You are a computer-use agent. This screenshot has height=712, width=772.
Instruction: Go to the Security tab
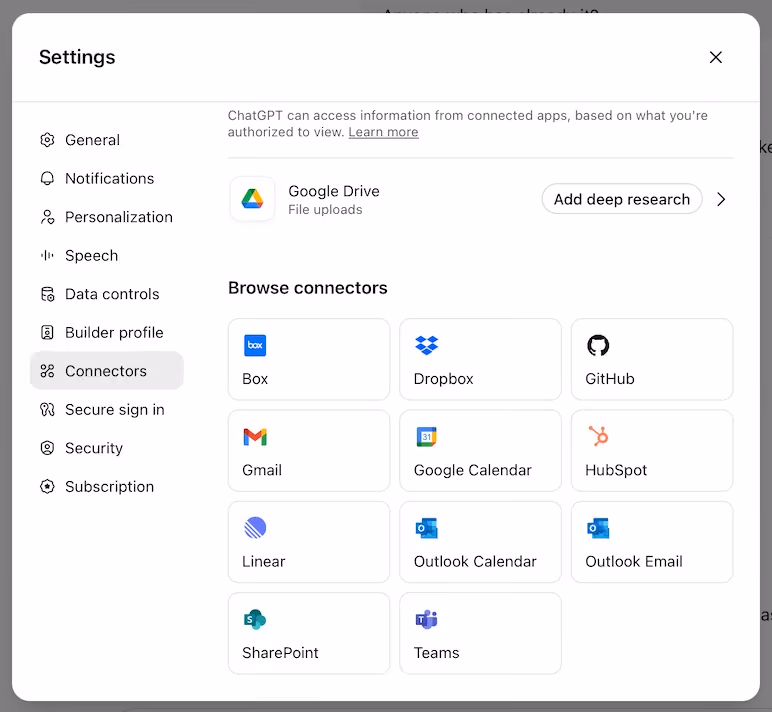click(x=106, y=448)
